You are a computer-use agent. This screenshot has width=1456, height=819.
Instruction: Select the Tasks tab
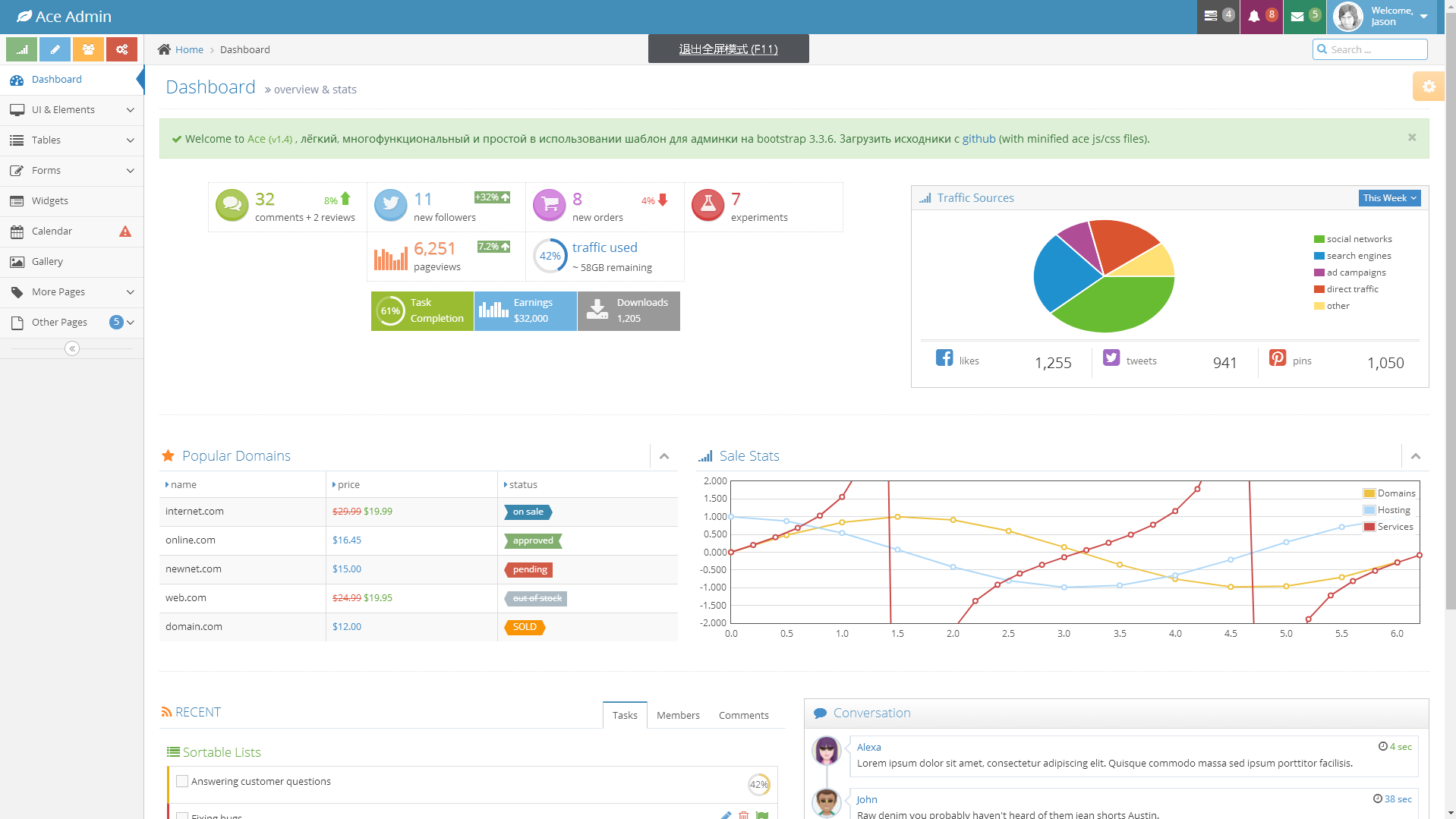pos(625,715)
